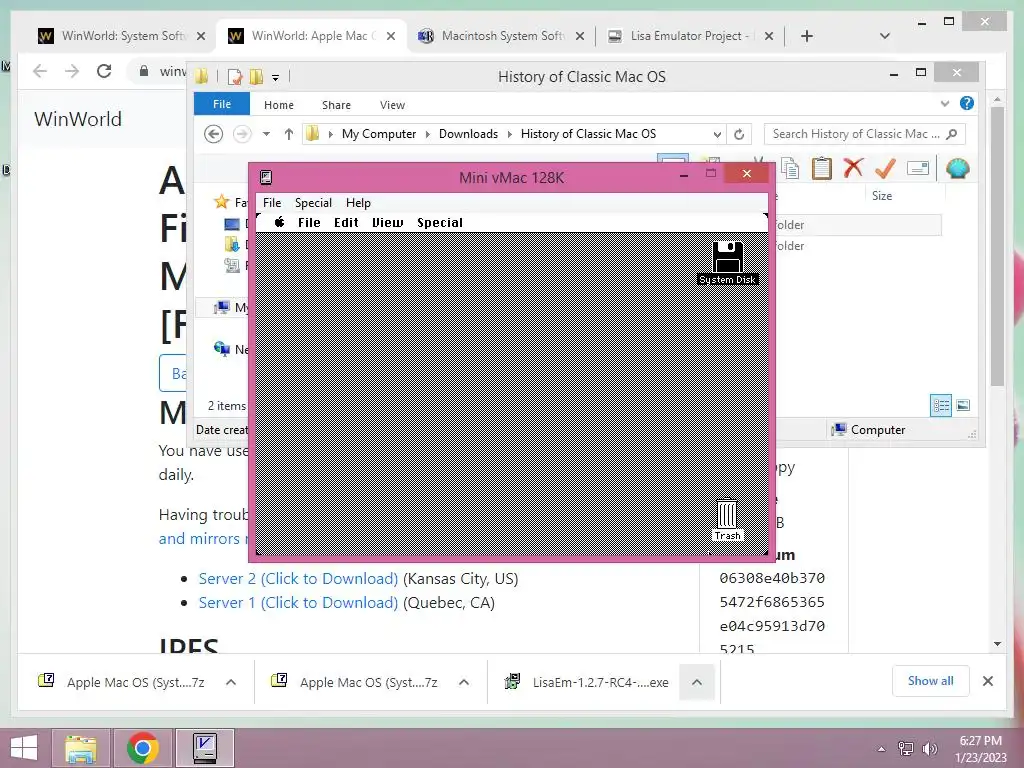Open emulated Mac View menu
The height and width of the screenshot is (768, 1024).
pyautogui.click(x=387, y=223)
